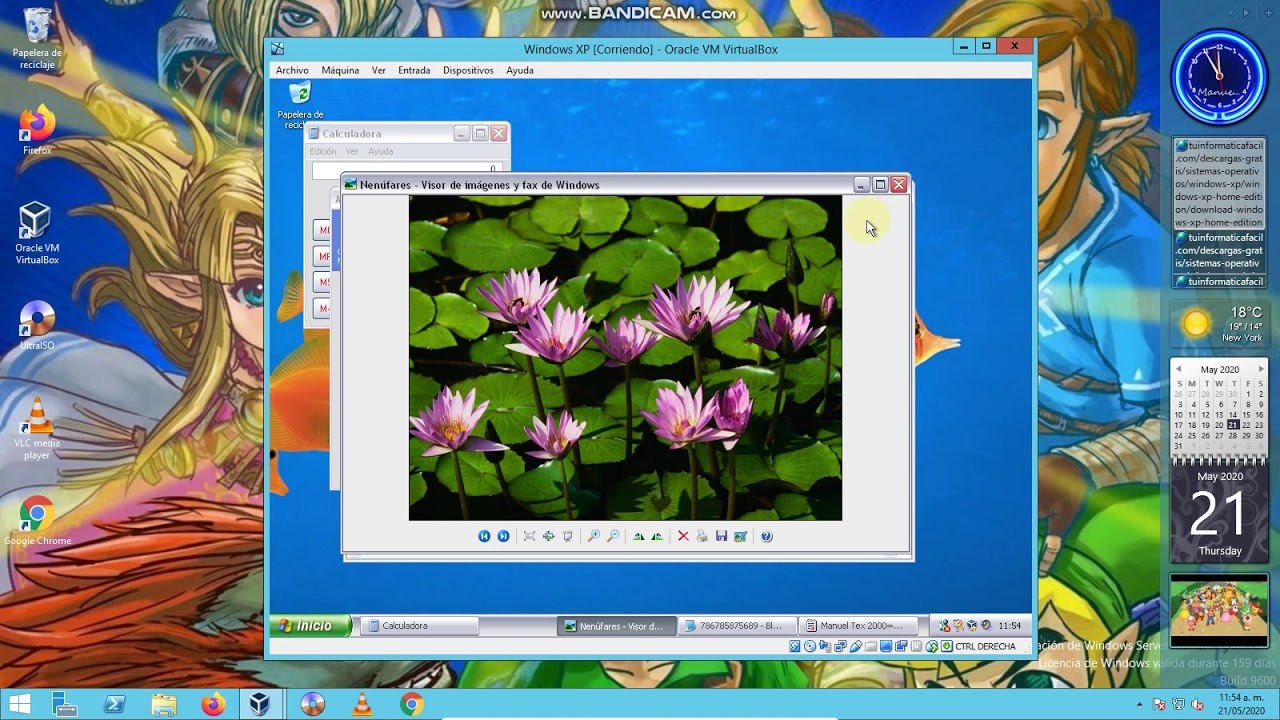Select host Papelera de reciclaje desktop icon
Screen dimensions: 1280x720
click(x=37, y=39)
